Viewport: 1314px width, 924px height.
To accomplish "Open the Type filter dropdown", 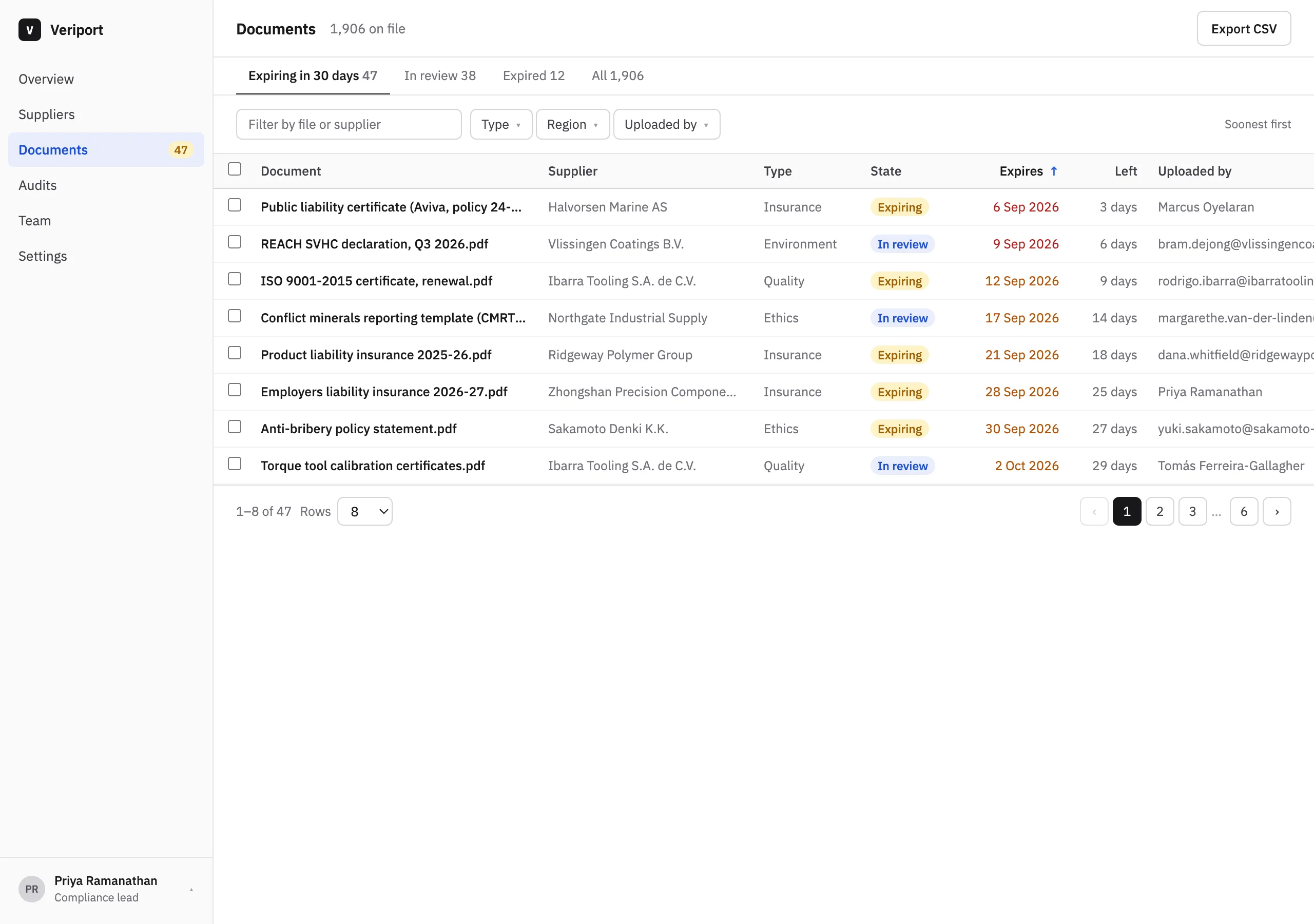I will 501,124.
